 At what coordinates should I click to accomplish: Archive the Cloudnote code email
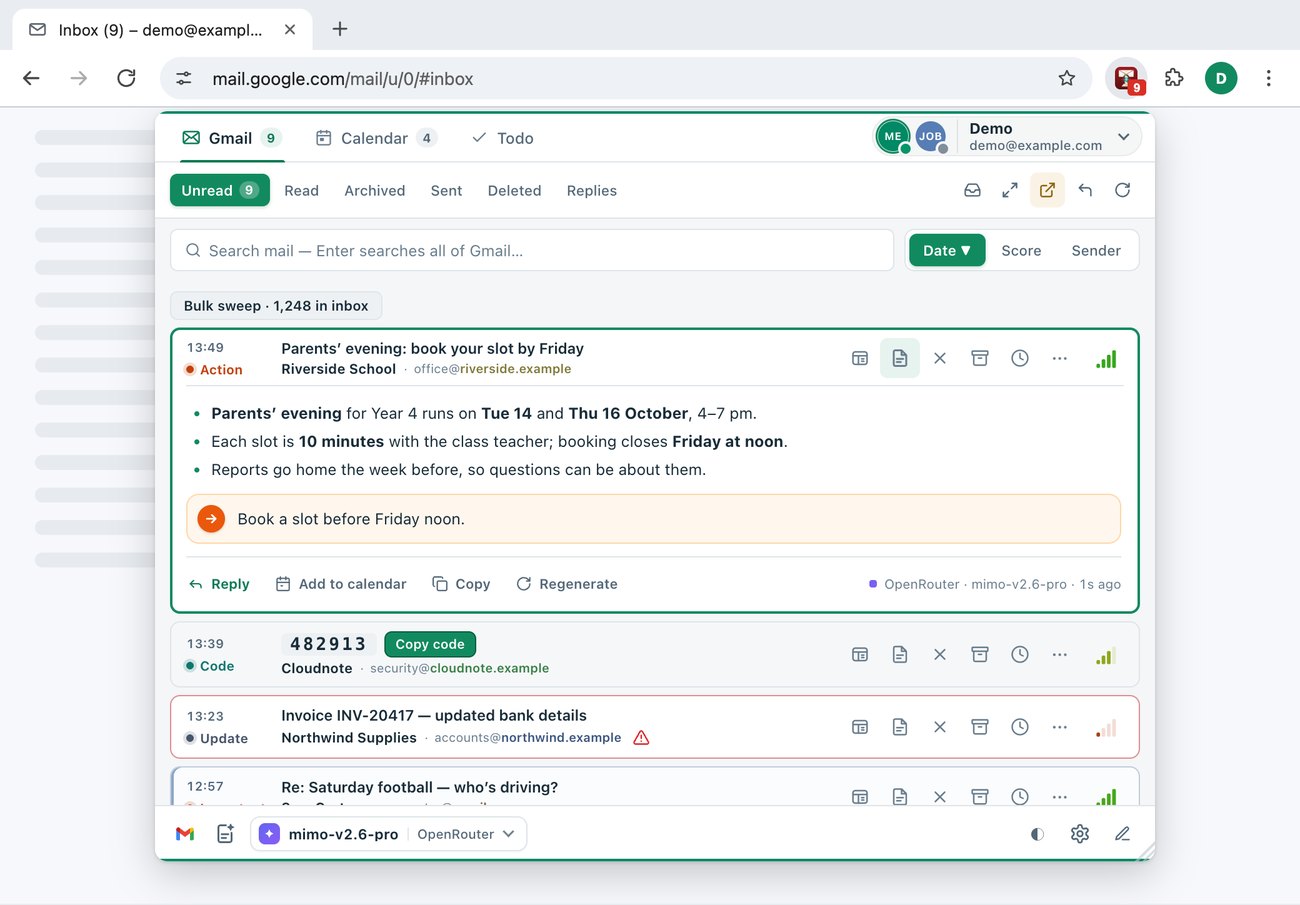[980, 655]
